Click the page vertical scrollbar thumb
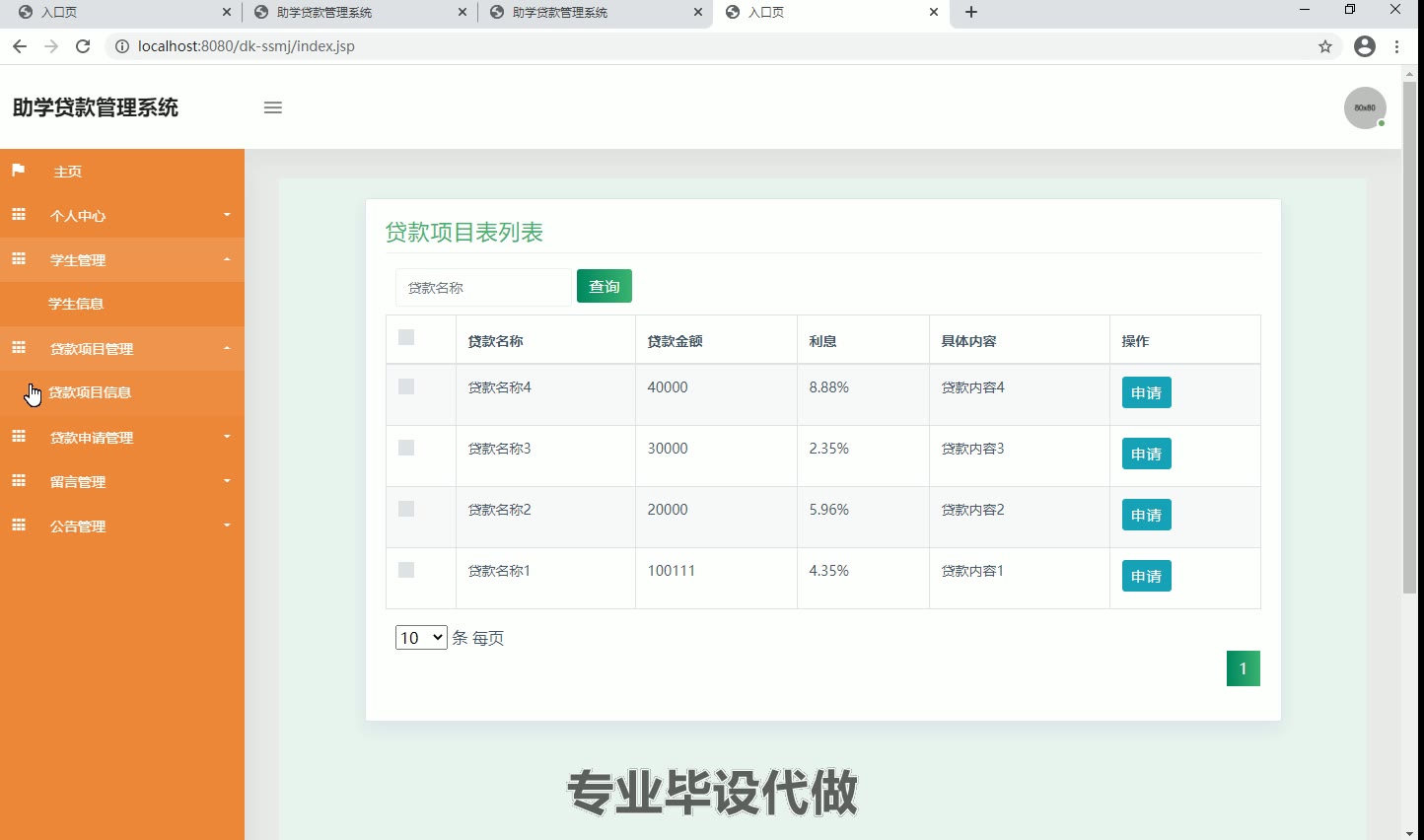The height and width of the screenshot is (840, 1424). pyautogui.click(x=1409, y=337)
